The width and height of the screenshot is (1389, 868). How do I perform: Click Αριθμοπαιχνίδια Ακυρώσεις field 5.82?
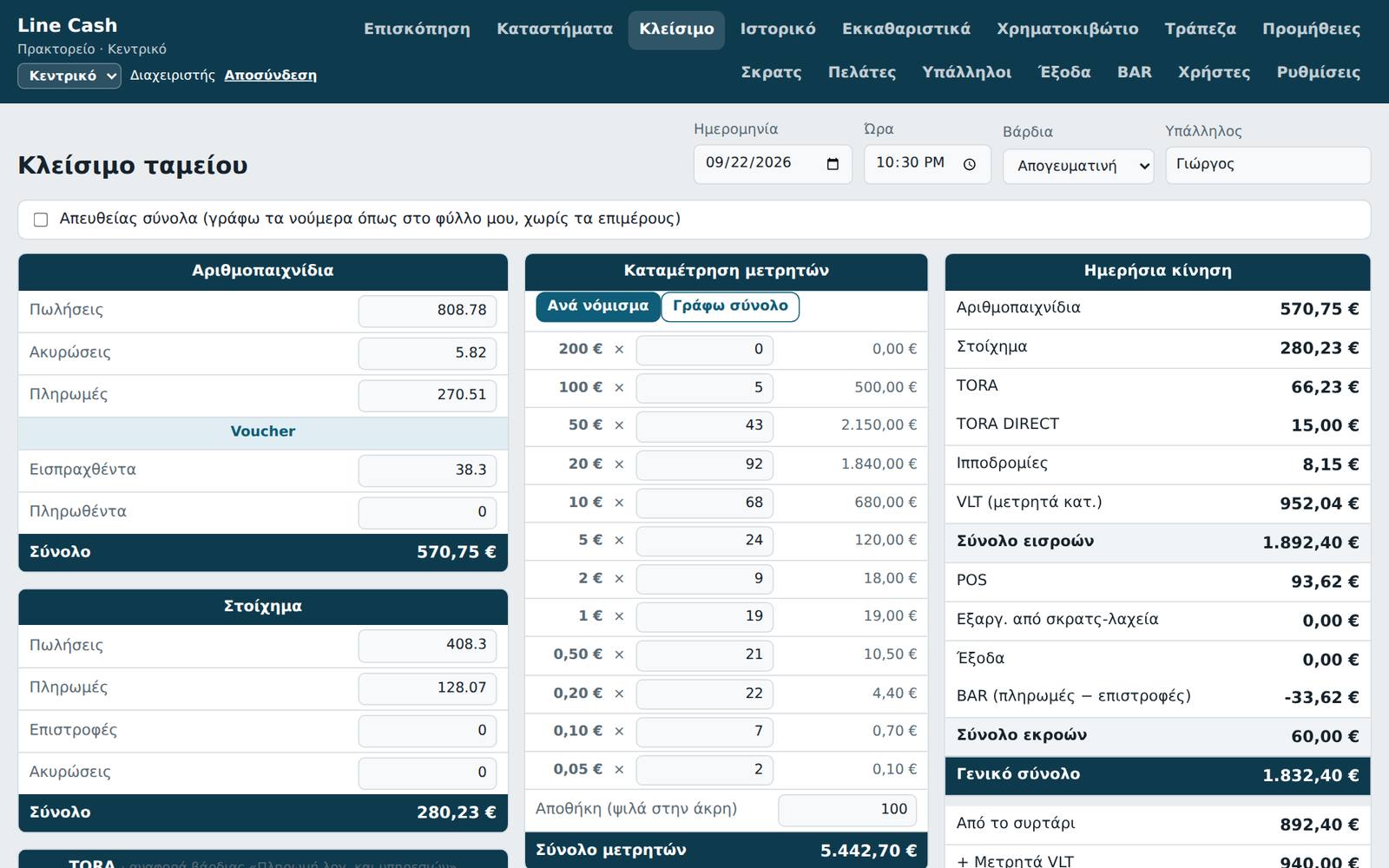(427, 353)
